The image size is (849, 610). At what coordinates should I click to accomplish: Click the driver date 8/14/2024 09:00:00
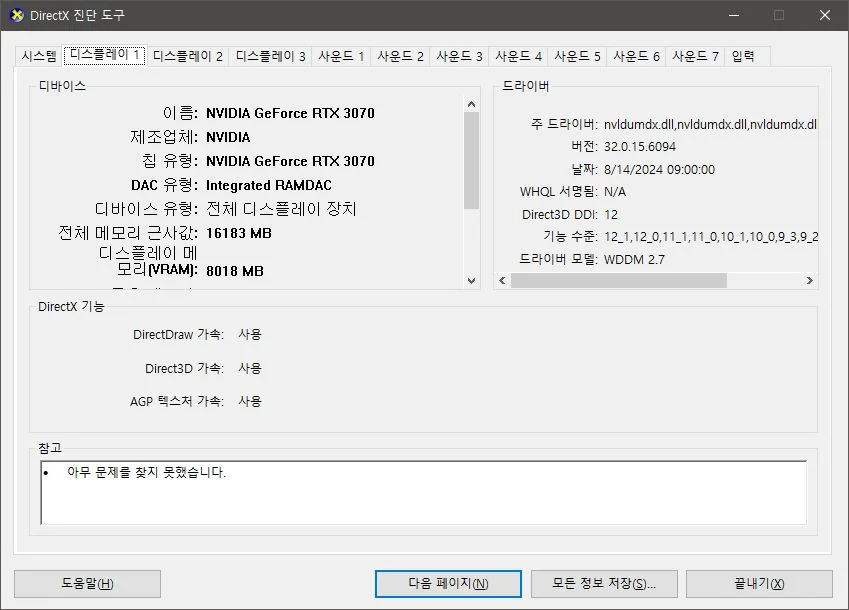659,169
